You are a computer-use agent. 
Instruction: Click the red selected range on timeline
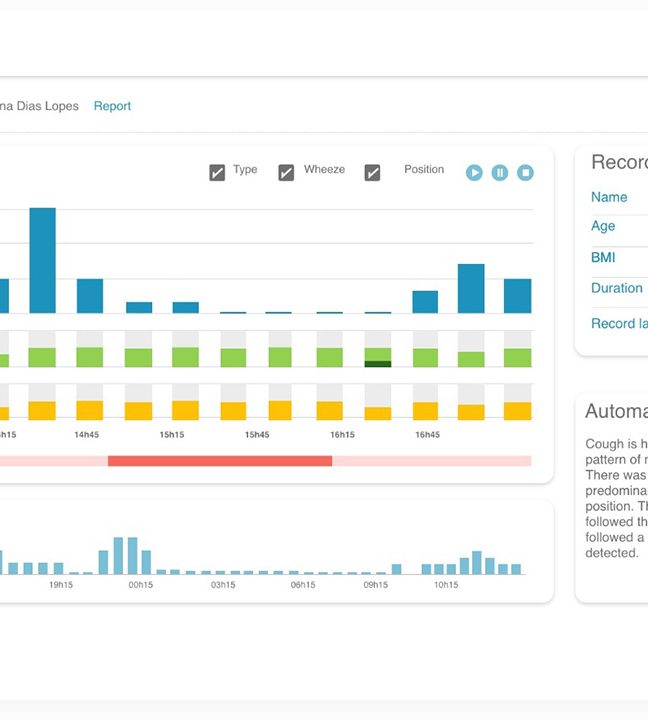[220, 461]
